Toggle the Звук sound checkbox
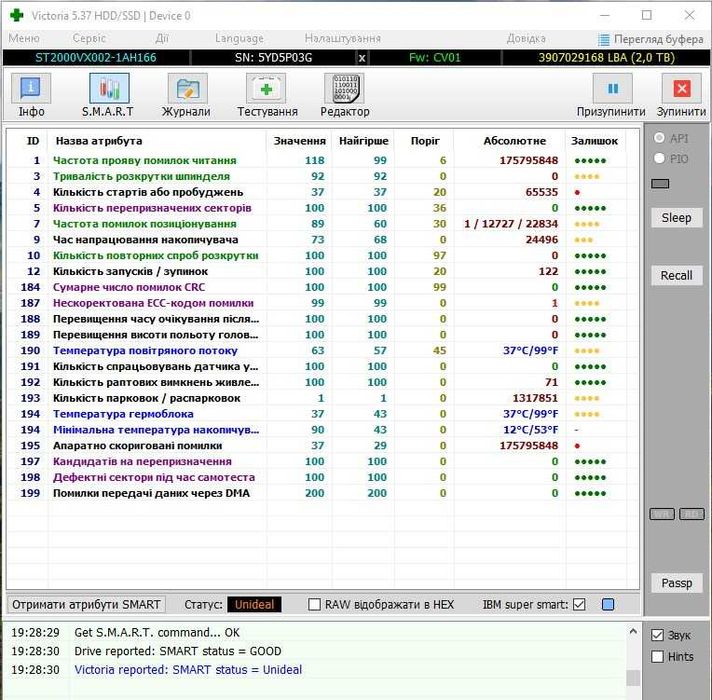The image size is (712, 700). [x=658, y=635]
